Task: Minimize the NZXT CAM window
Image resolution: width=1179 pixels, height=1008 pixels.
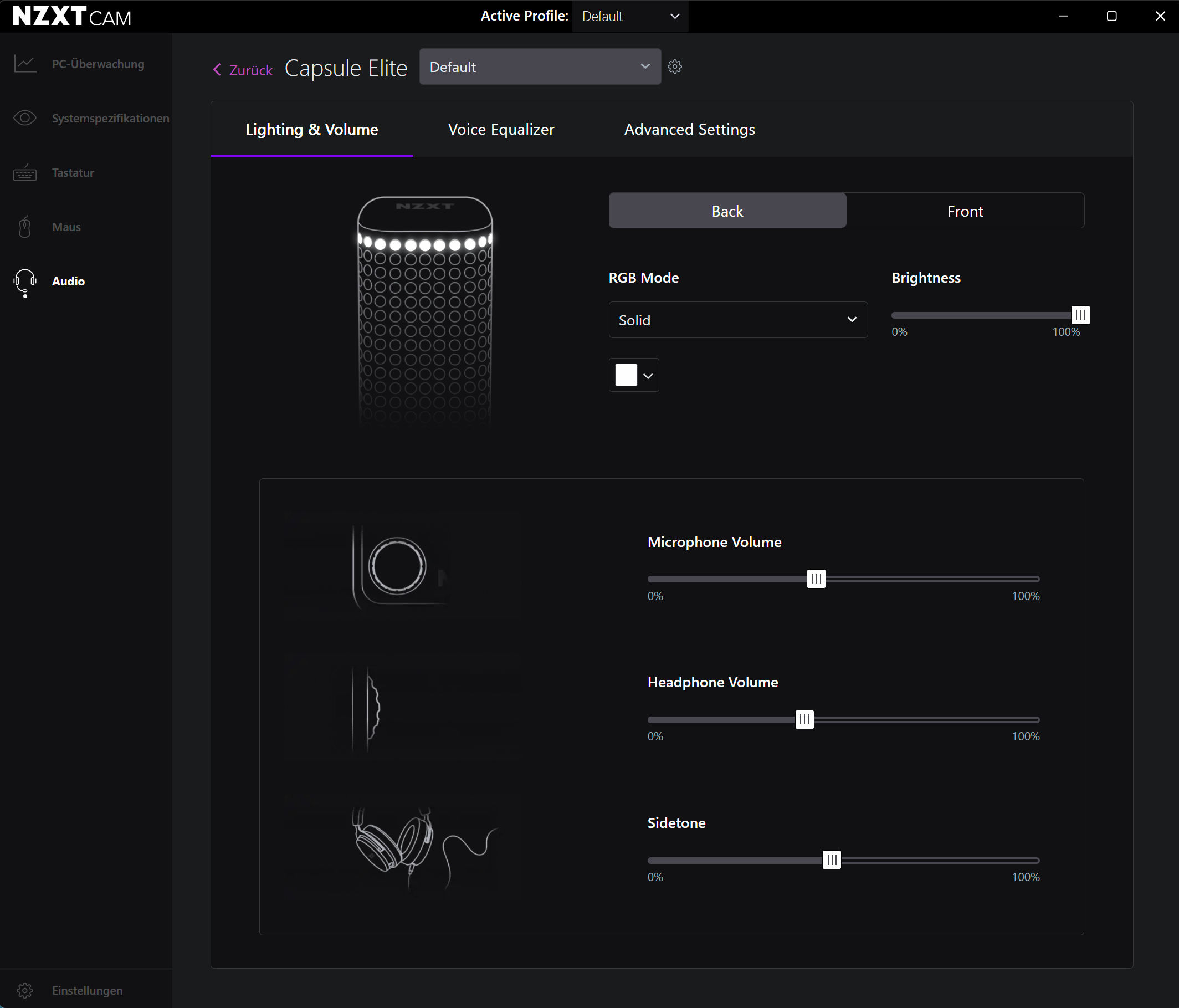Action: (x=1063, y=16)
